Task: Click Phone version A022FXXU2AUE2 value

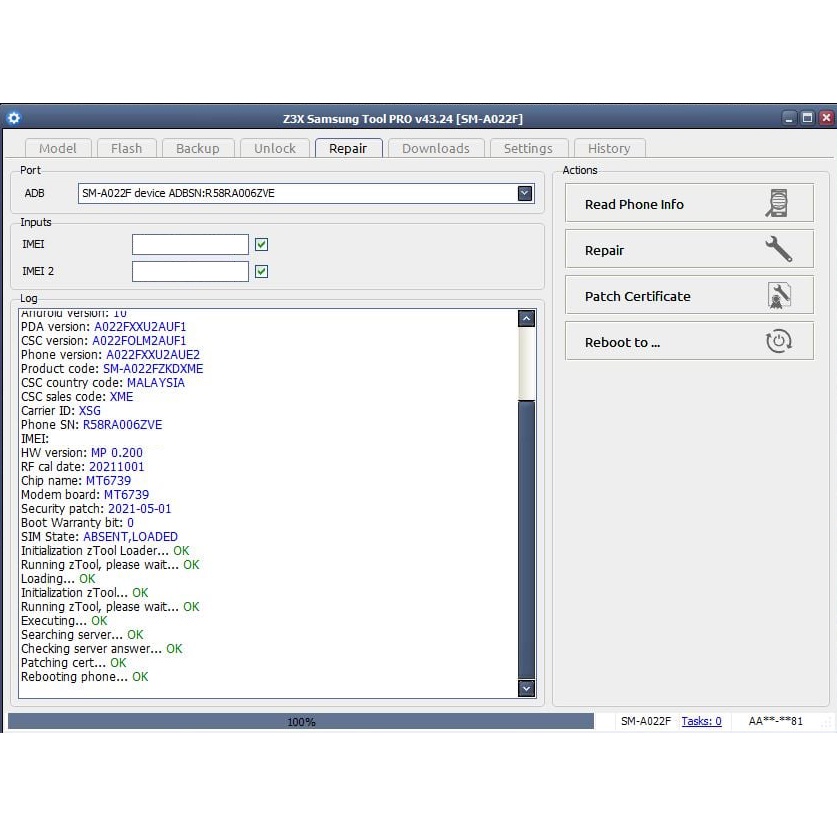Action: 153,354
